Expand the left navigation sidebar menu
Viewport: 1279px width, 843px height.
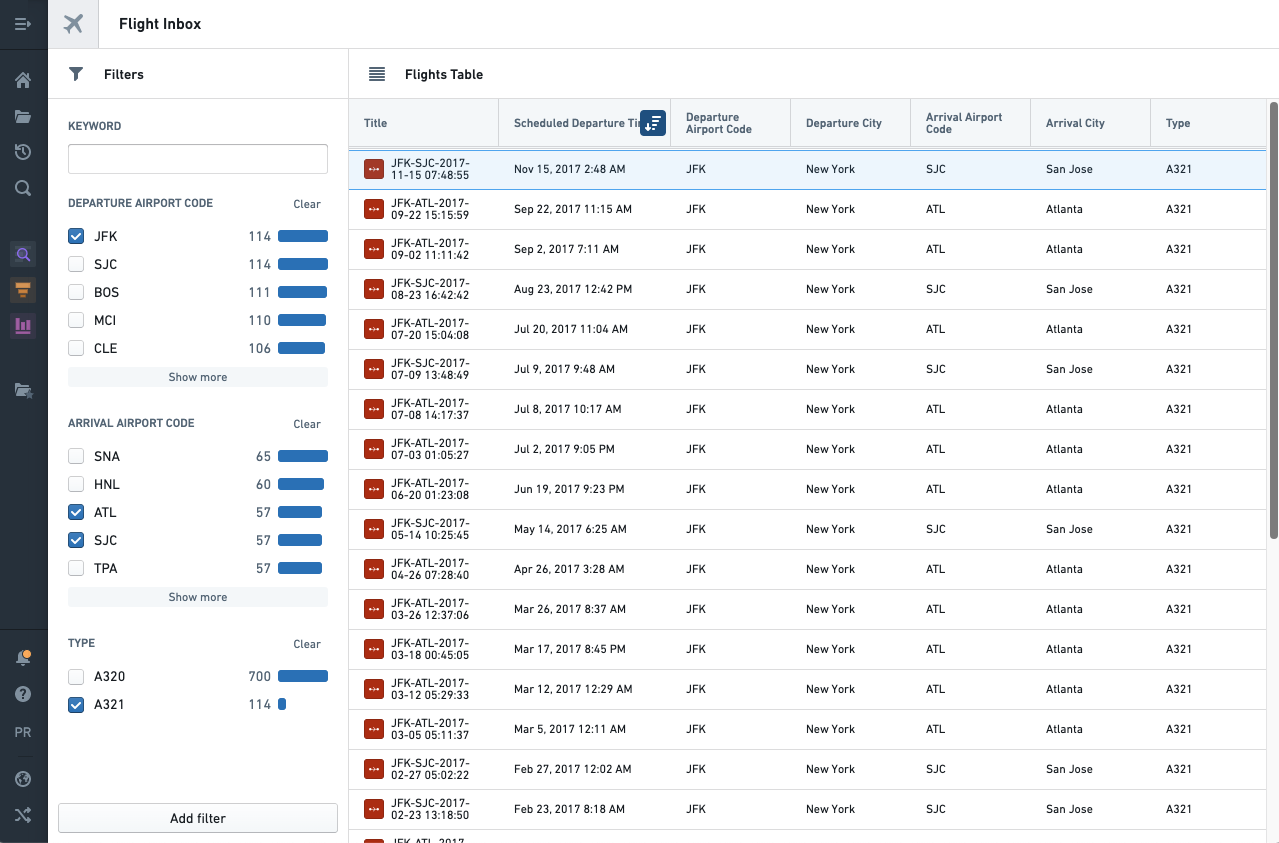23,23
